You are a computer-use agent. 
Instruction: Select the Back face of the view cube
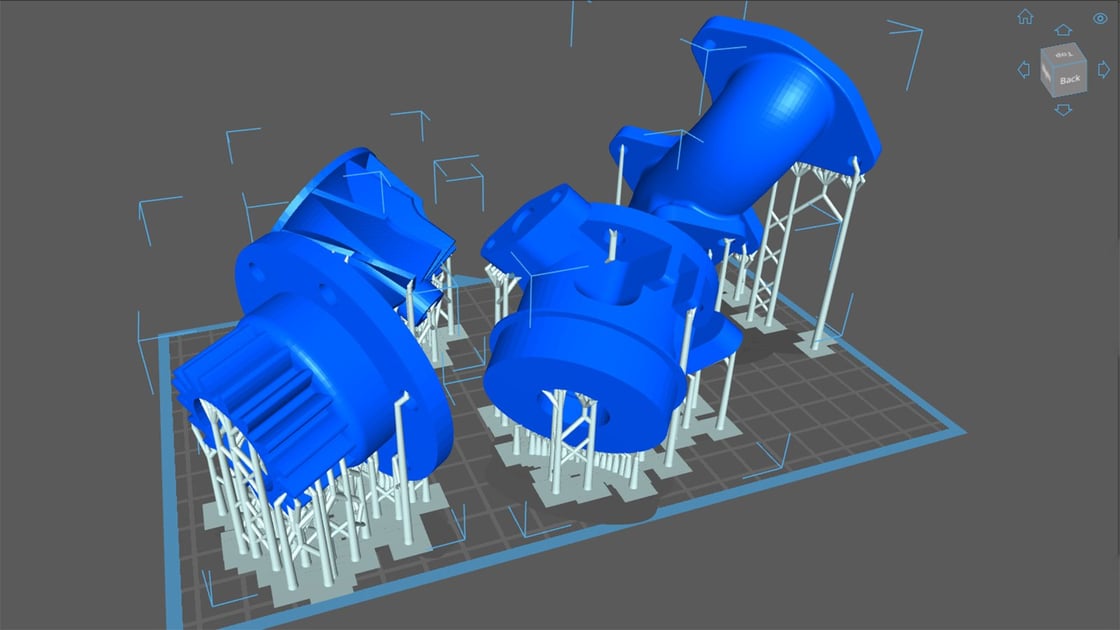1070,78
